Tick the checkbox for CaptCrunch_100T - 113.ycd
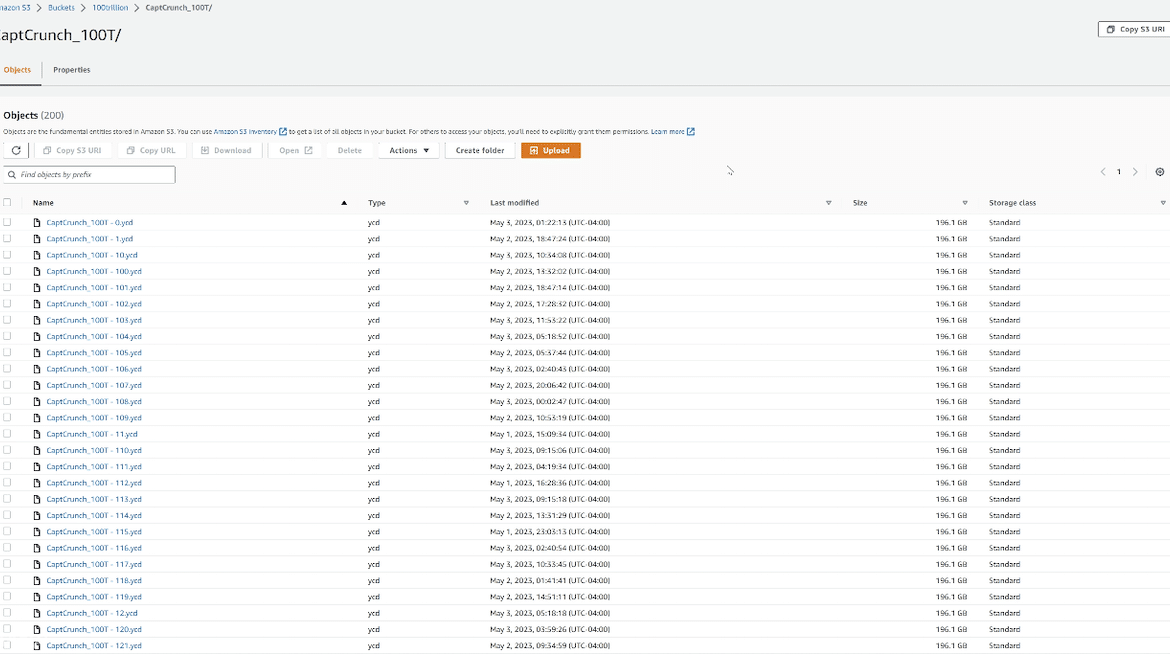The image size is (1170, 654). 7,499
